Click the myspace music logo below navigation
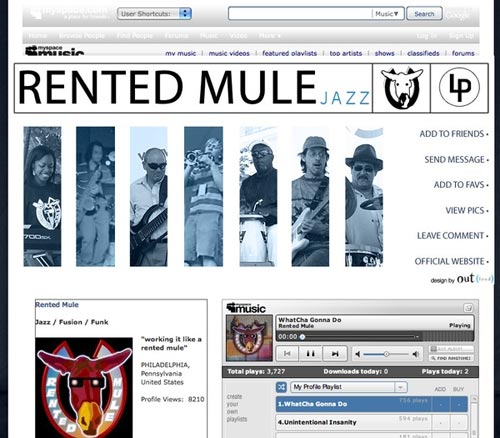Viewport: 500px width, 438px height. [54, 51]
